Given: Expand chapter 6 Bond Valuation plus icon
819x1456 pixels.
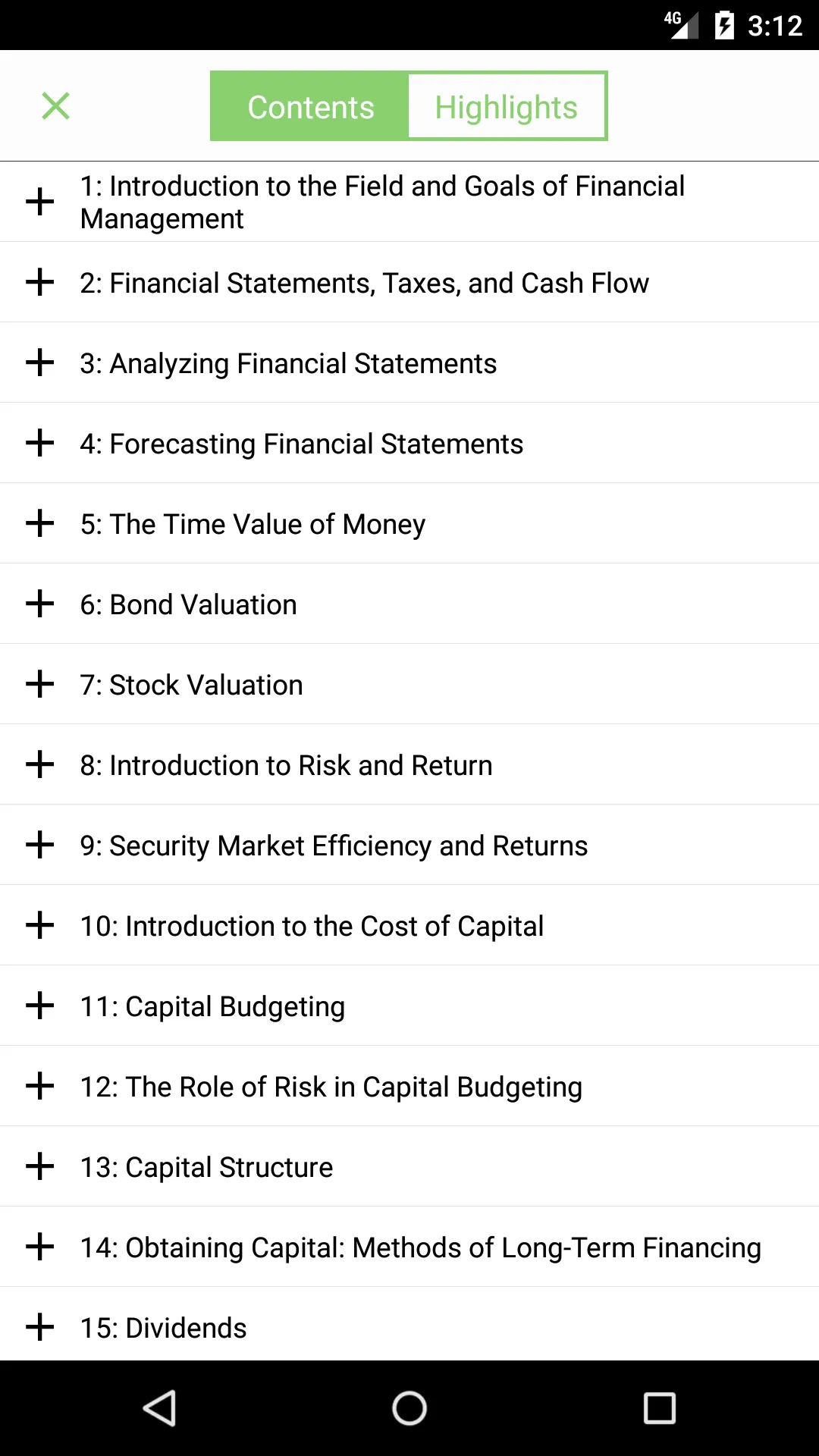Looking at the screenshot, I should 39,604.
